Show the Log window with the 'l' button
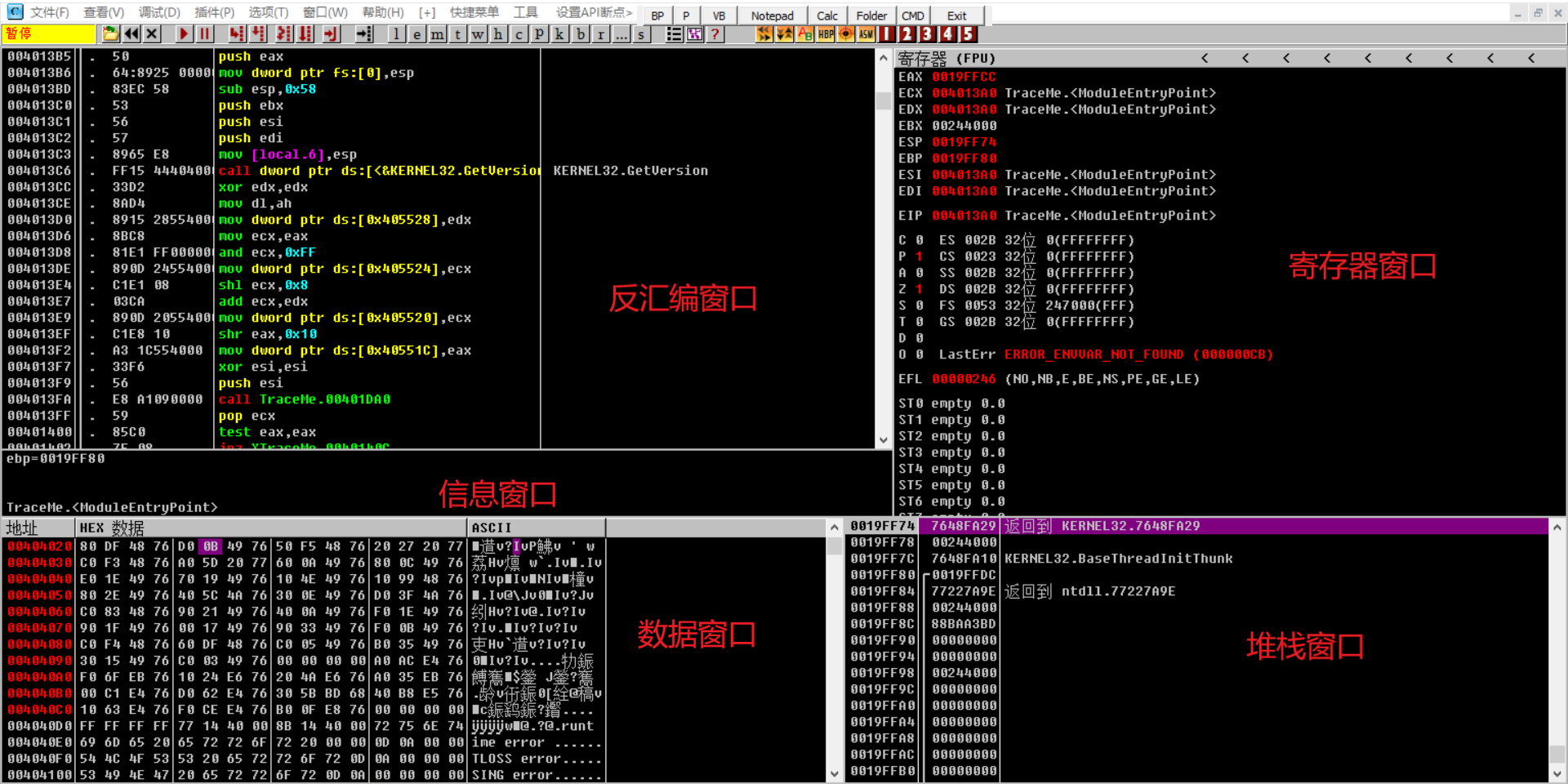This screenshot has width=1568, height=784. [x=397, y=33]
